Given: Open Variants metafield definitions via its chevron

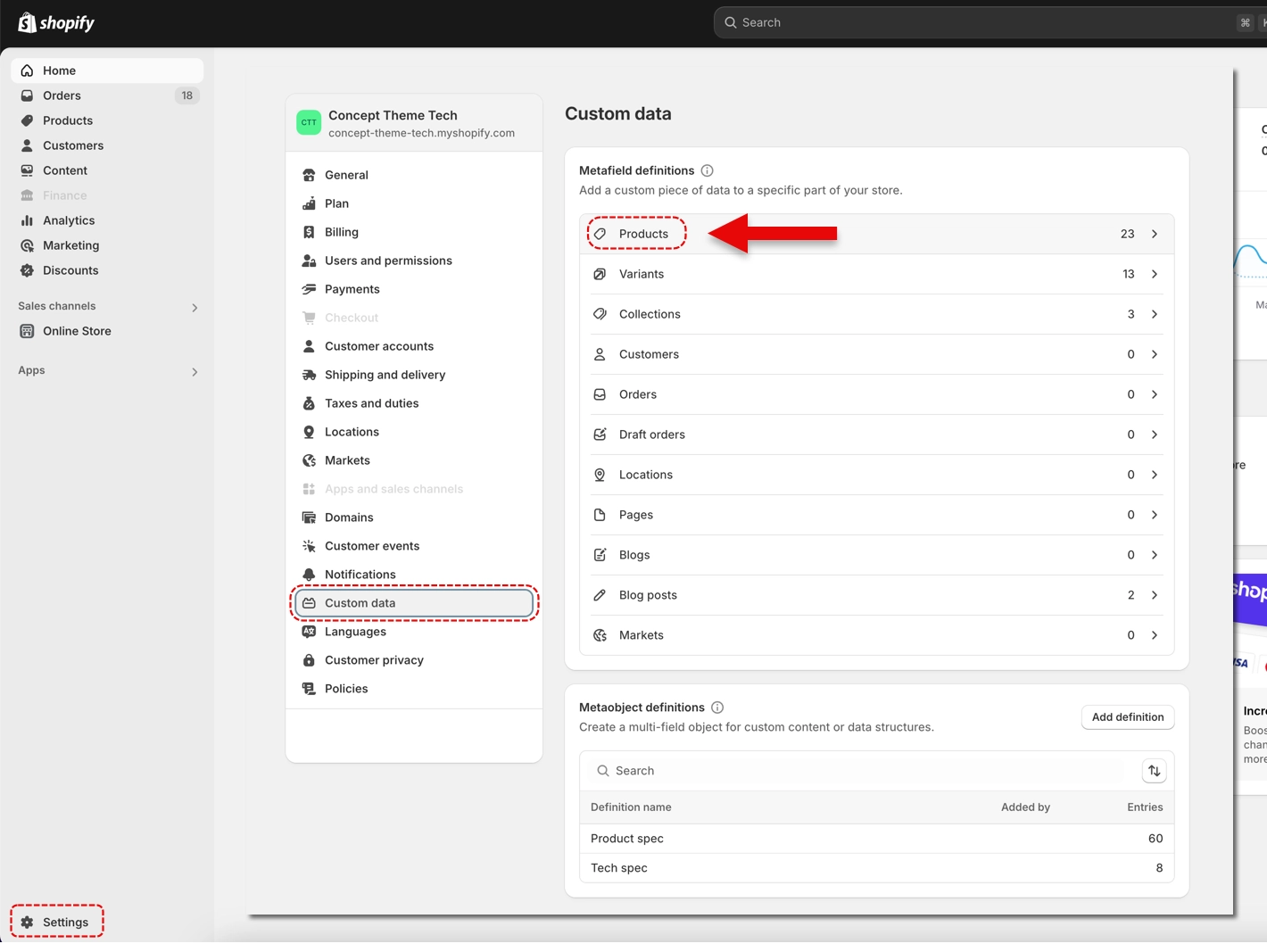Looking at the screenshot, I should (1154, 274).
